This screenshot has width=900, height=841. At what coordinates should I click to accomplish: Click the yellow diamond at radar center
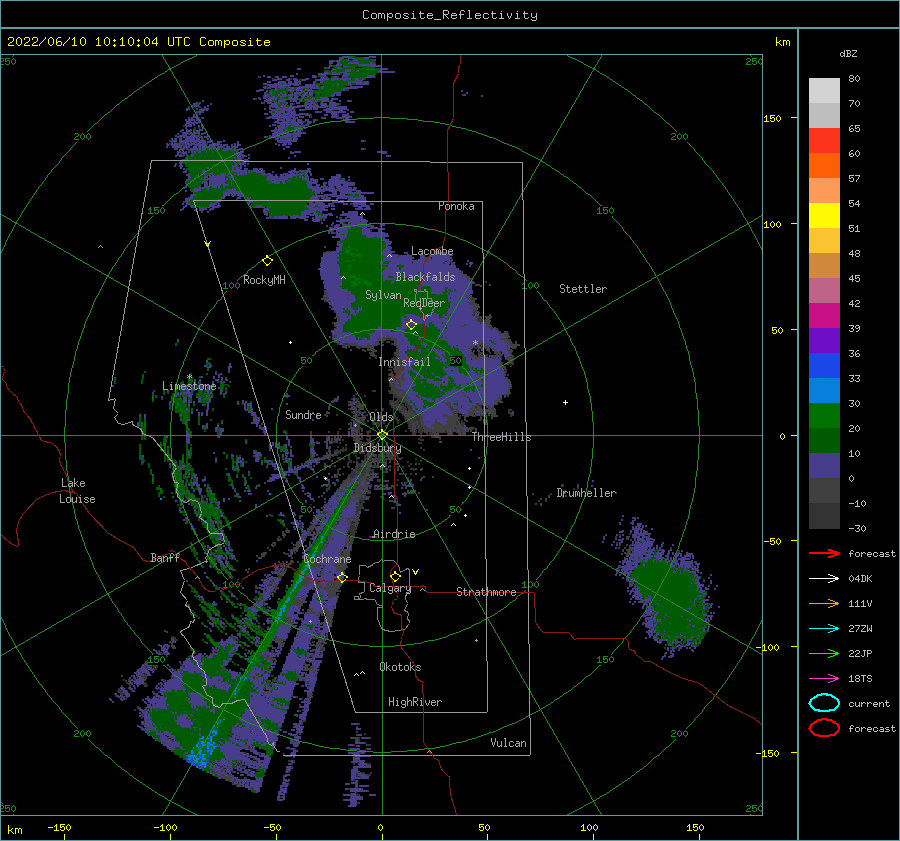tap(382, 435)
